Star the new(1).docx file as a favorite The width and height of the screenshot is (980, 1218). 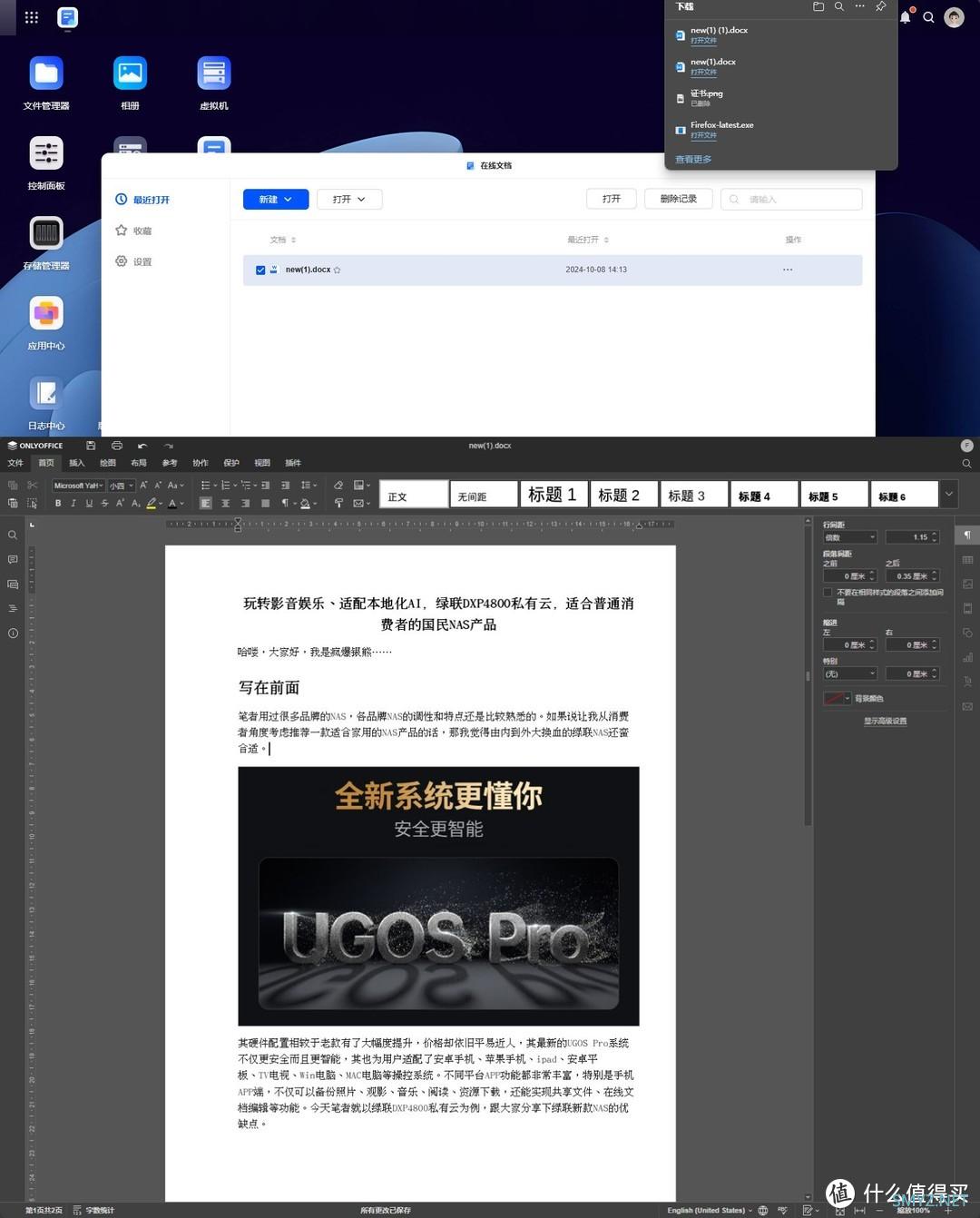[x=338, y=270]
